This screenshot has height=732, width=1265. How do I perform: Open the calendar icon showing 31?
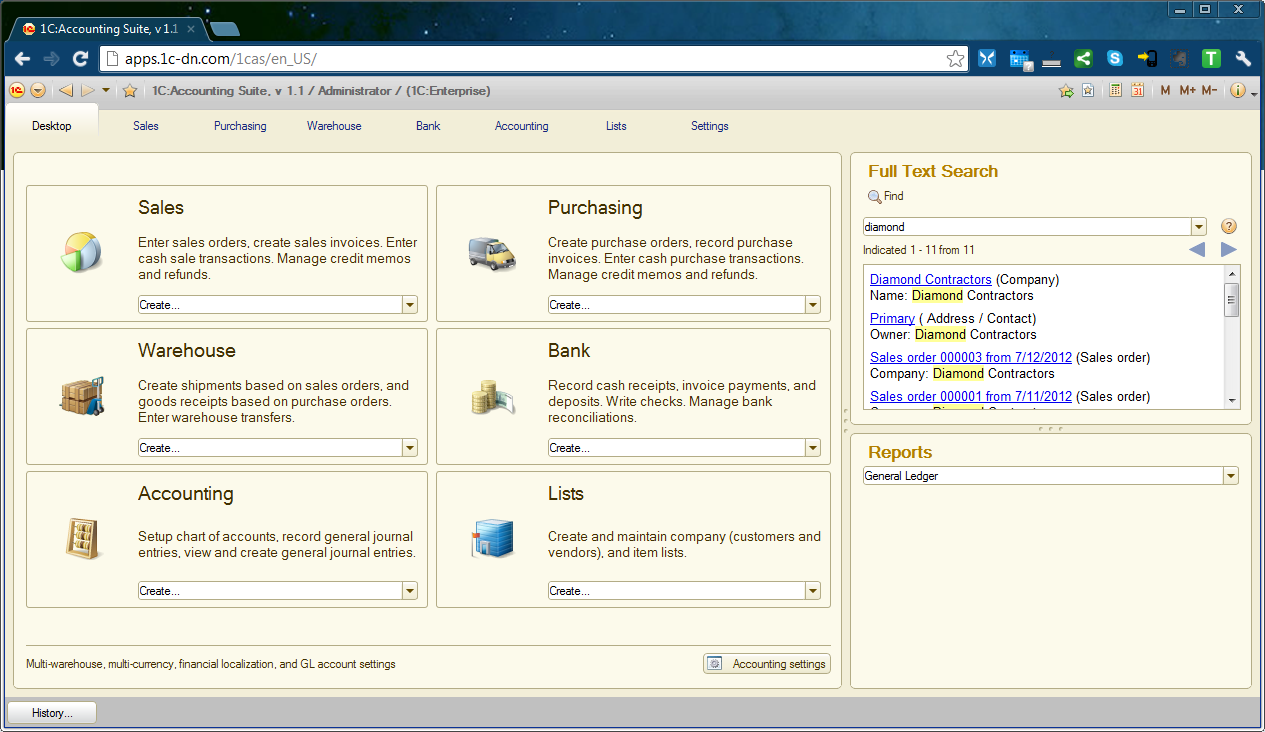[1137, 91]
